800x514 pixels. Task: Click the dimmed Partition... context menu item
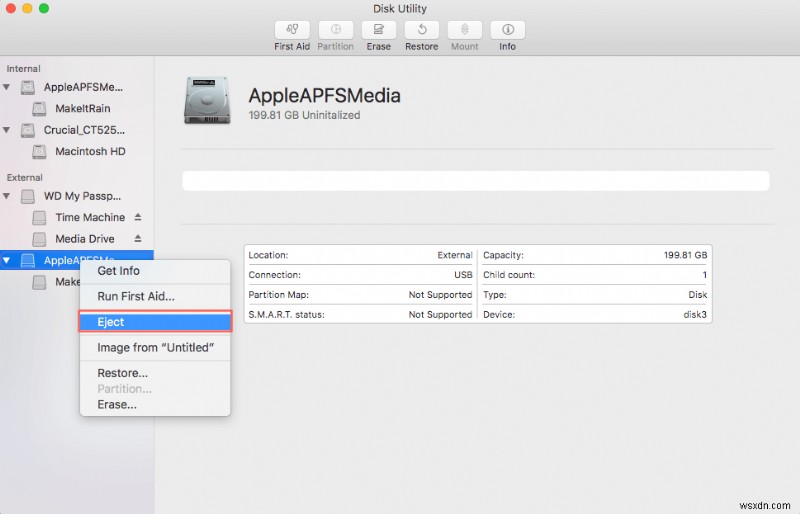coord(155,389)
